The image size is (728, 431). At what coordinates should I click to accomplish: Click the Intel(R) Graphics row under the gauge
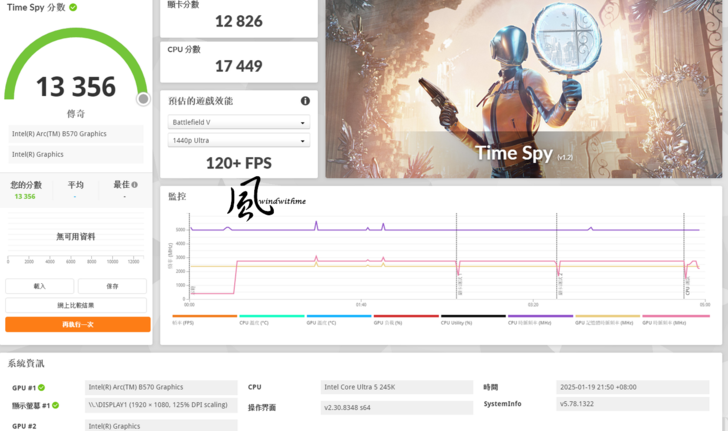click(76, 154)
